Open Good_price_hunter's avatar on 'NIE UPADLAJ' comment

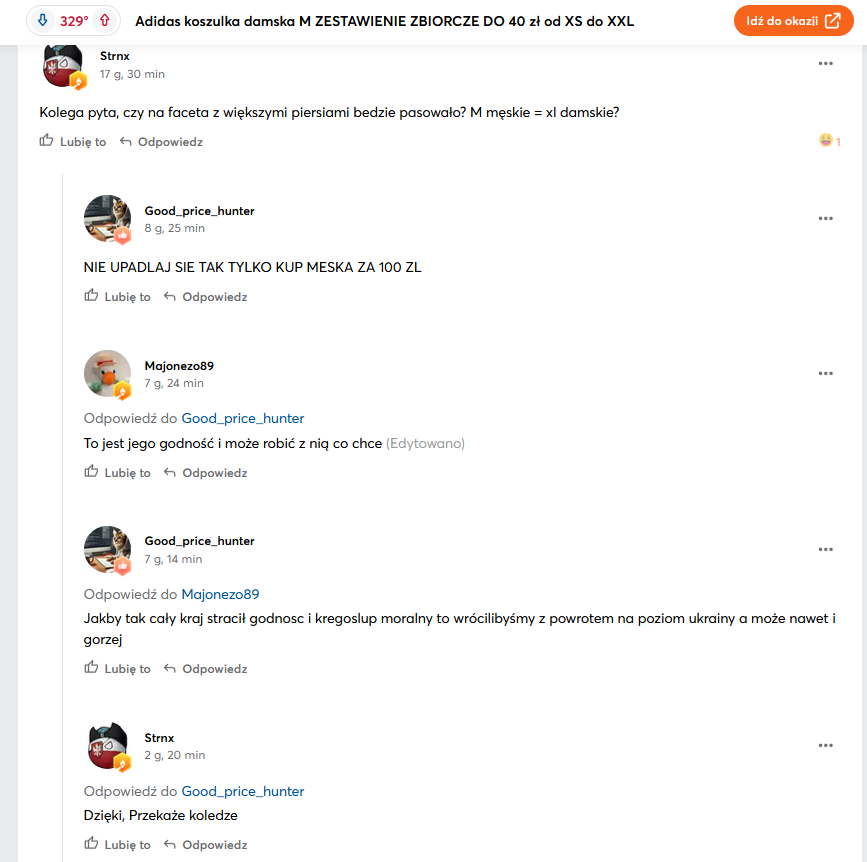point(107,219)
